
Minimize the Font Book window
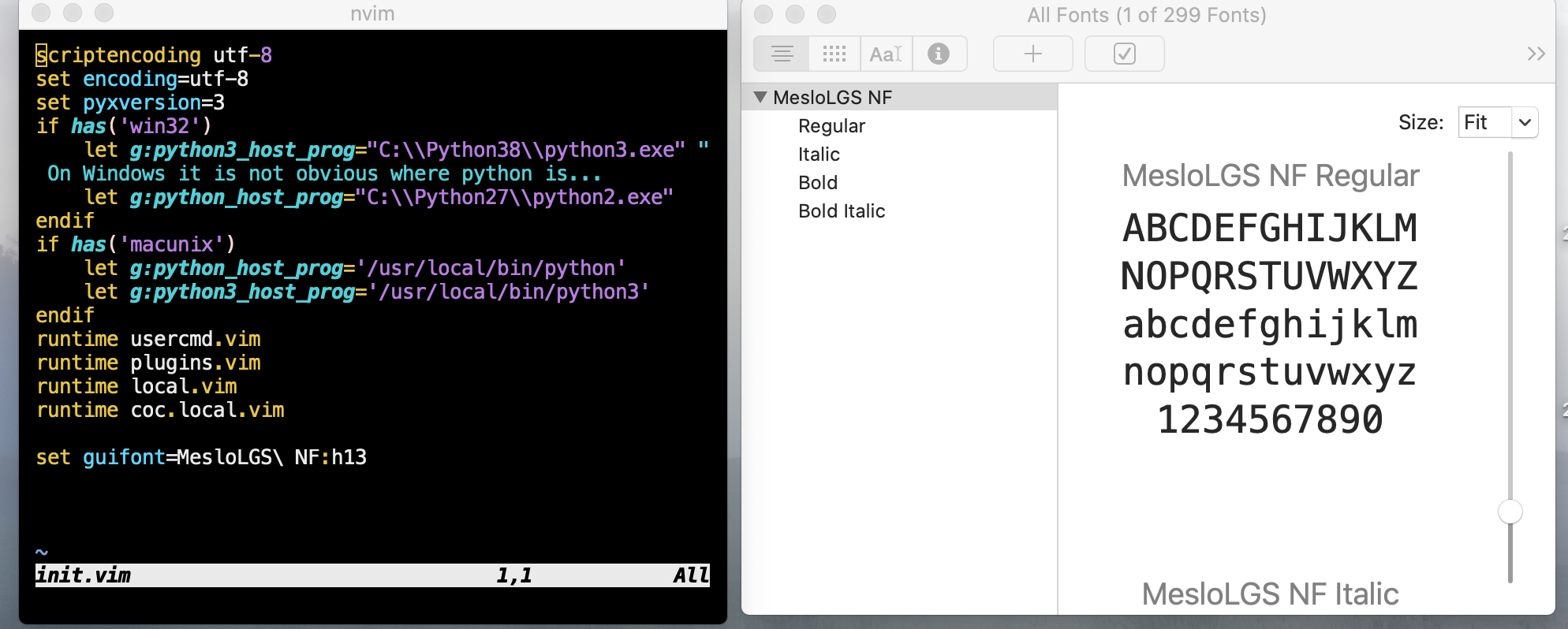click(795, 14)
